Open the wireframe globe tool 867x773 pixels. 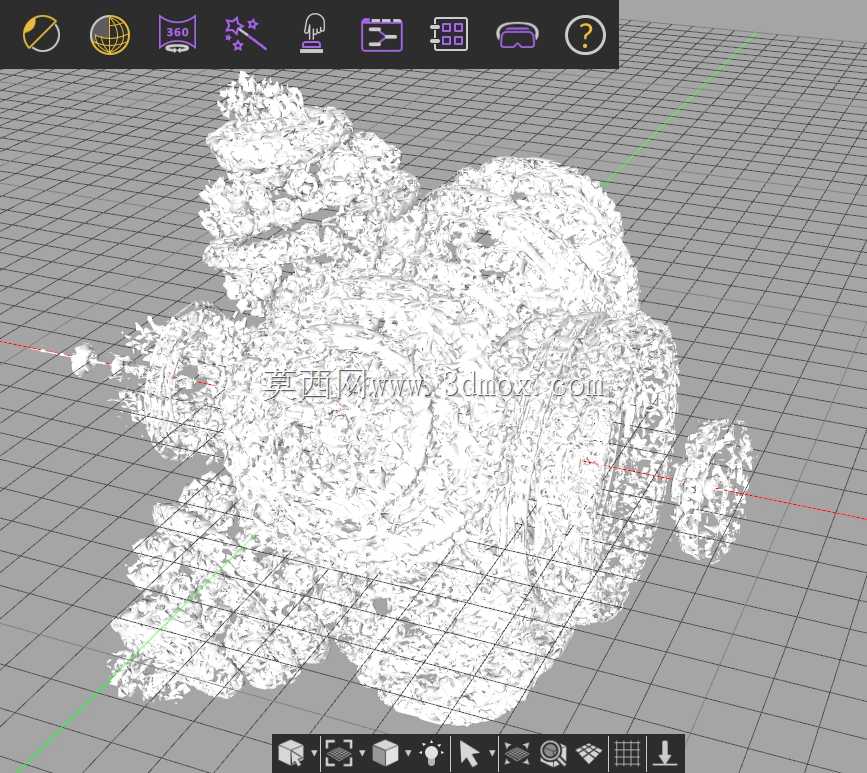pos(110,35)
